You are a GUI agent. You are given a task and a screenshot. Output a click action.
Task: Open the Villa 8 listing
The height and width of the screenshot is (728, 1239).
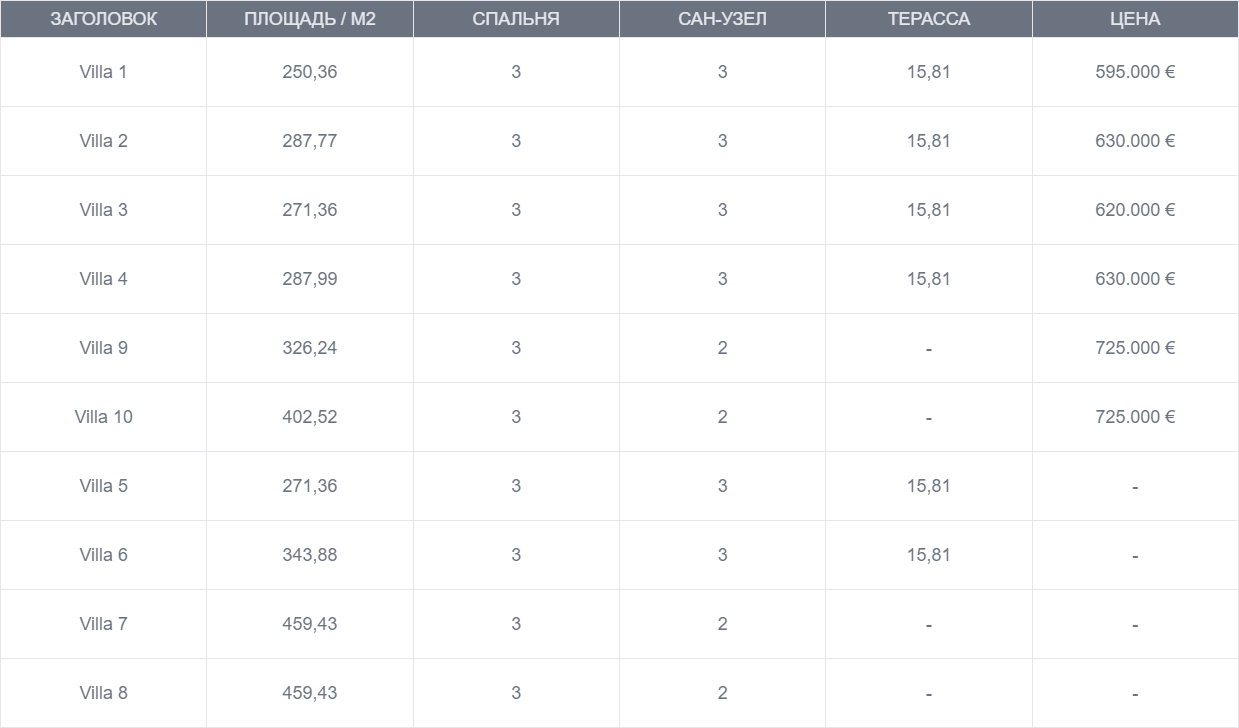click(103, 693)
